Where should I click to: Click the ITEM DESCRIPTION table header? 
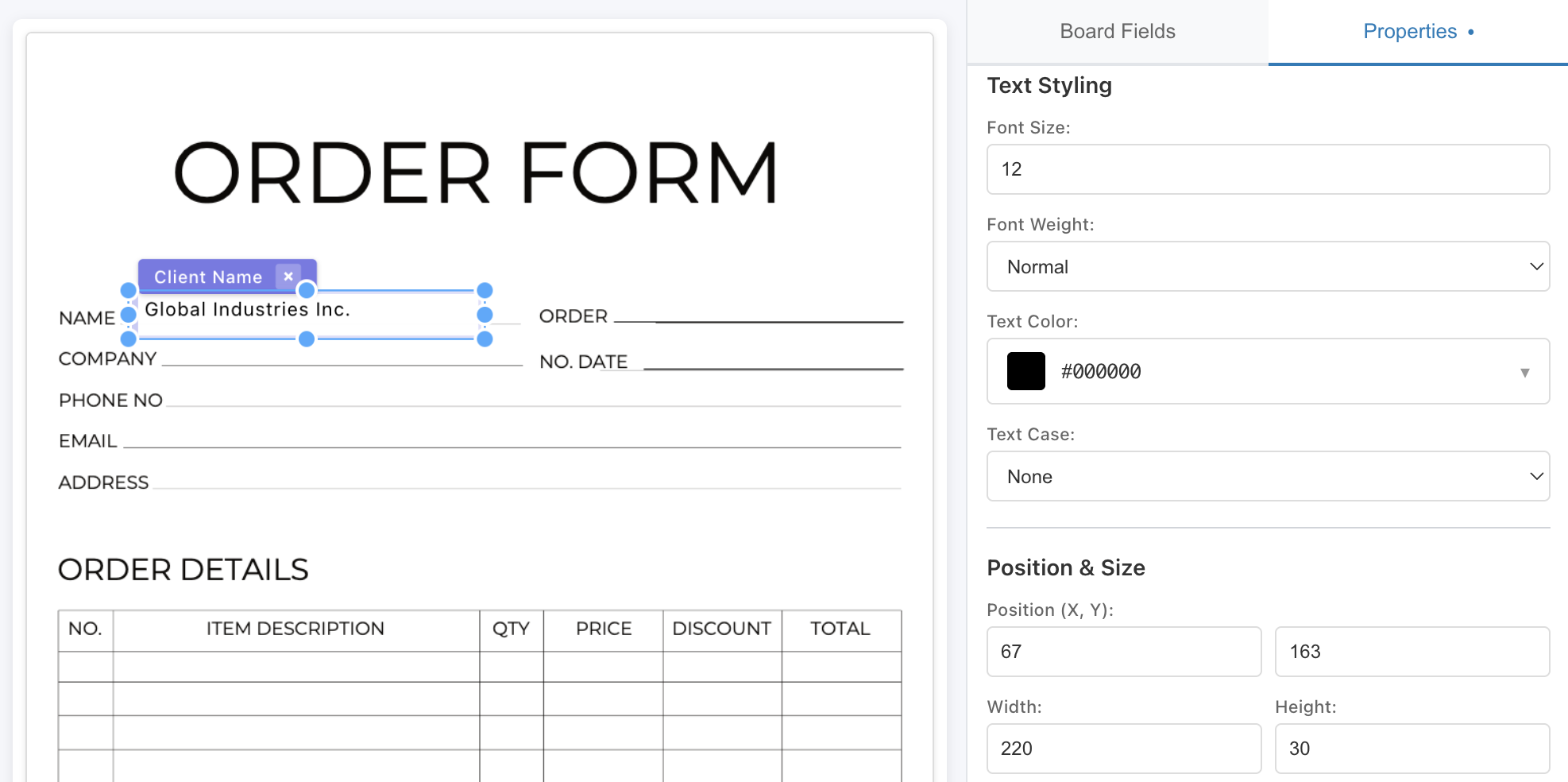pos(297,629)
